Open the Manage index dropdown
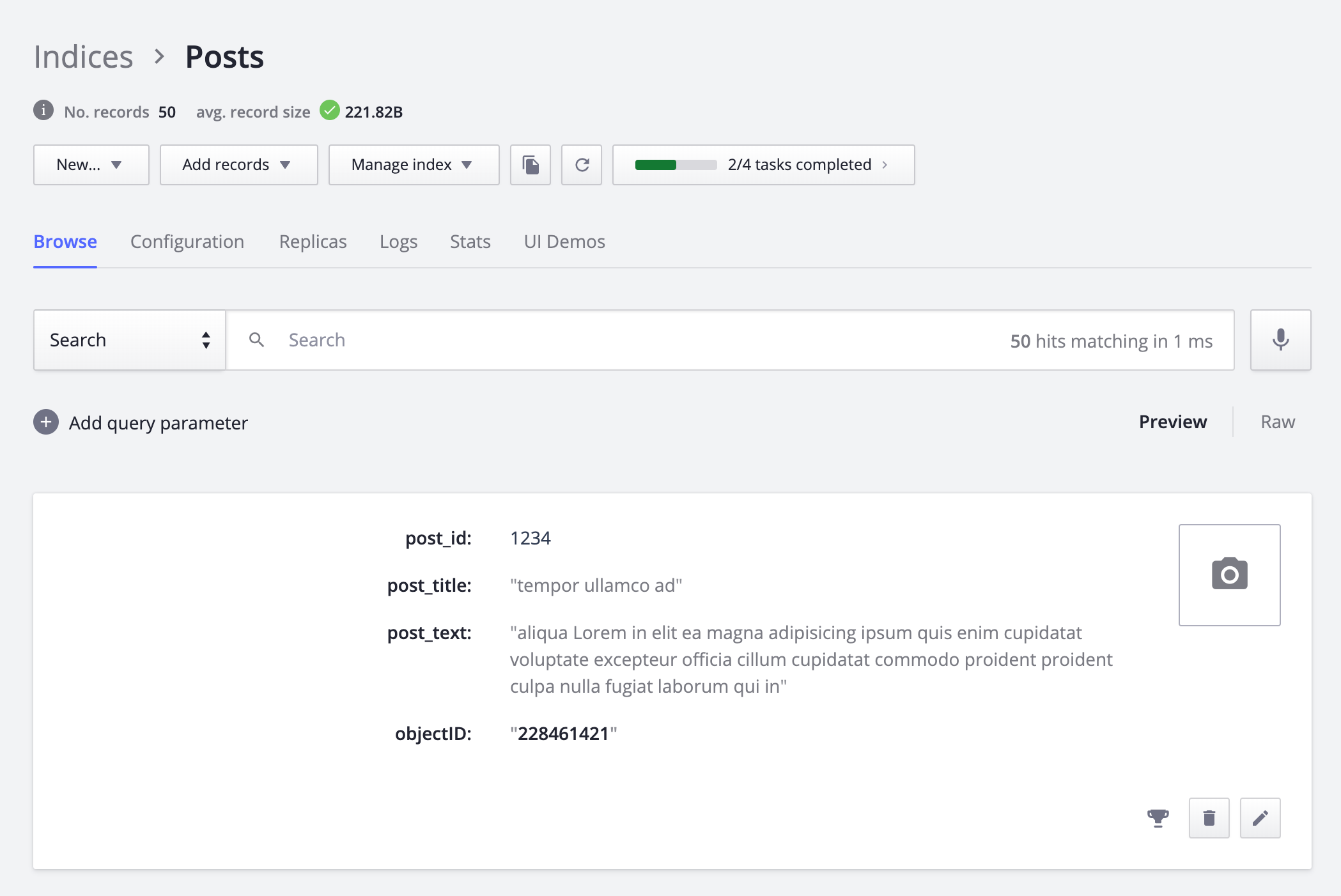Viewport: 1341px width, 896px height. 414,165
